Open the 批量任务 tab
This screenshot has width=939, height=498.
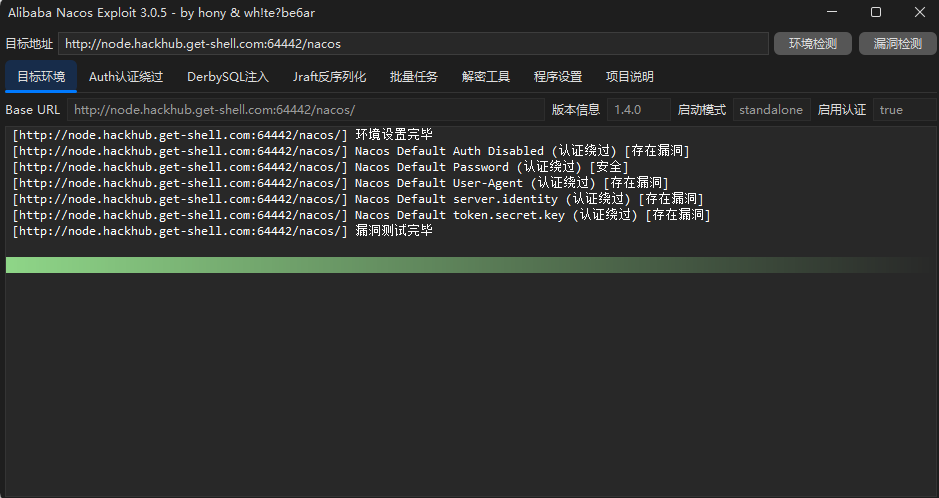(x=414, y=77)
